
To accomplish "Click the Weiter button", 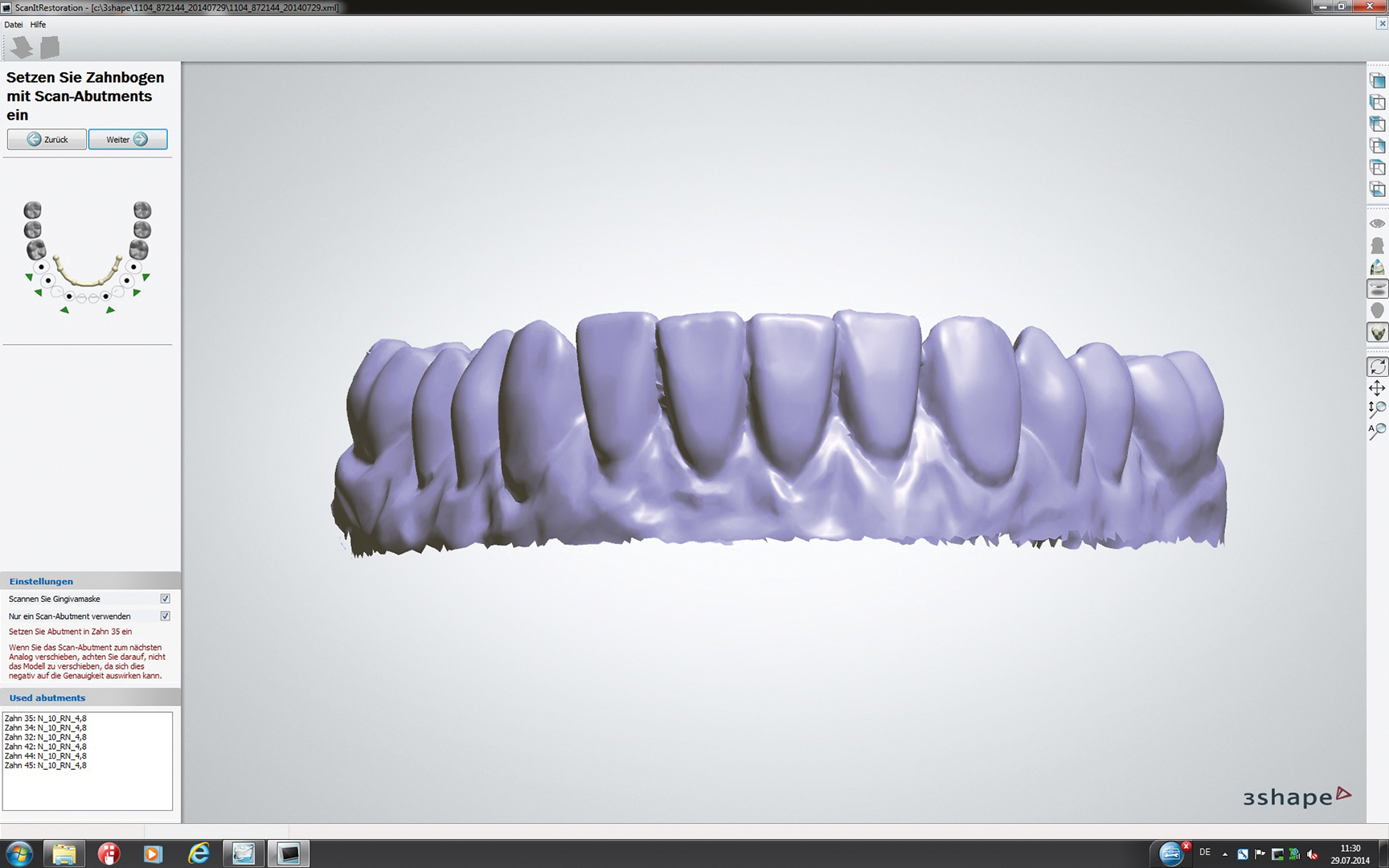I will coord(128,139).
